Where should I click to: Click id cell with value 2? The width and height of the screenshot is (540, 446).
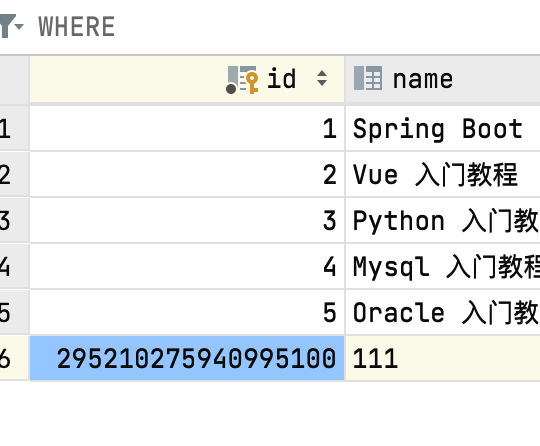tap(187, 175)
